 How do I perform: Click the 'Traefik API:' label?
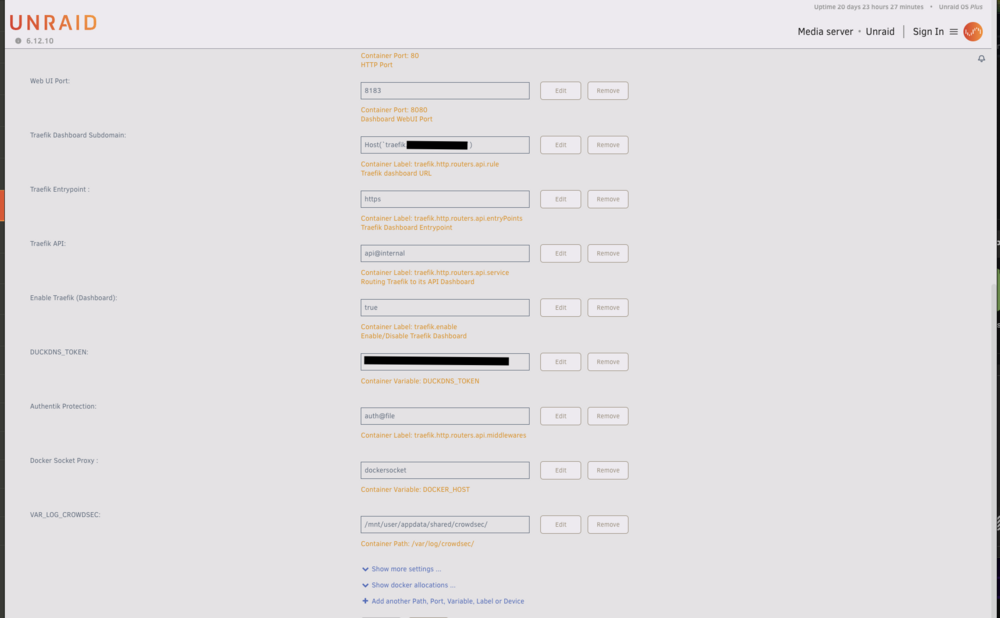(48, 244)
